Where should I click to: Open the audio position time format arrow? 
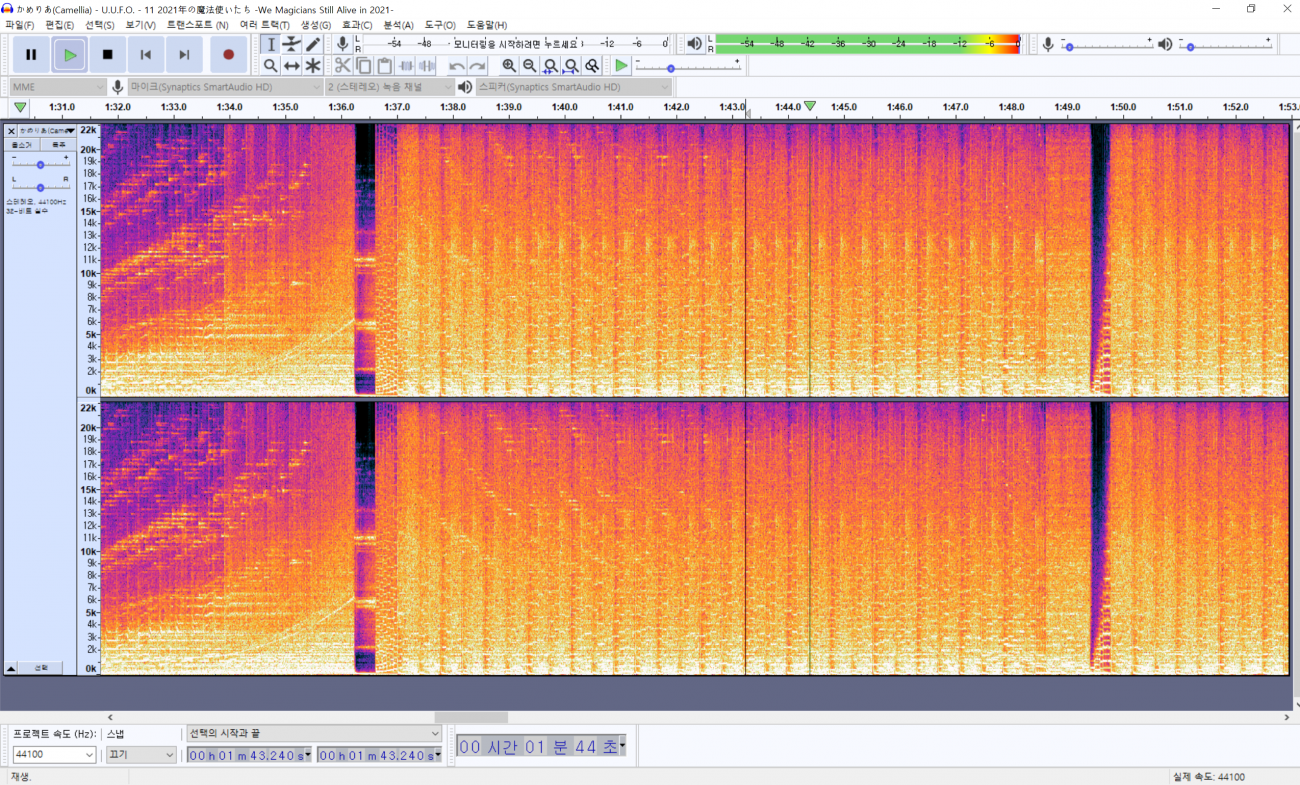[622, 746]
